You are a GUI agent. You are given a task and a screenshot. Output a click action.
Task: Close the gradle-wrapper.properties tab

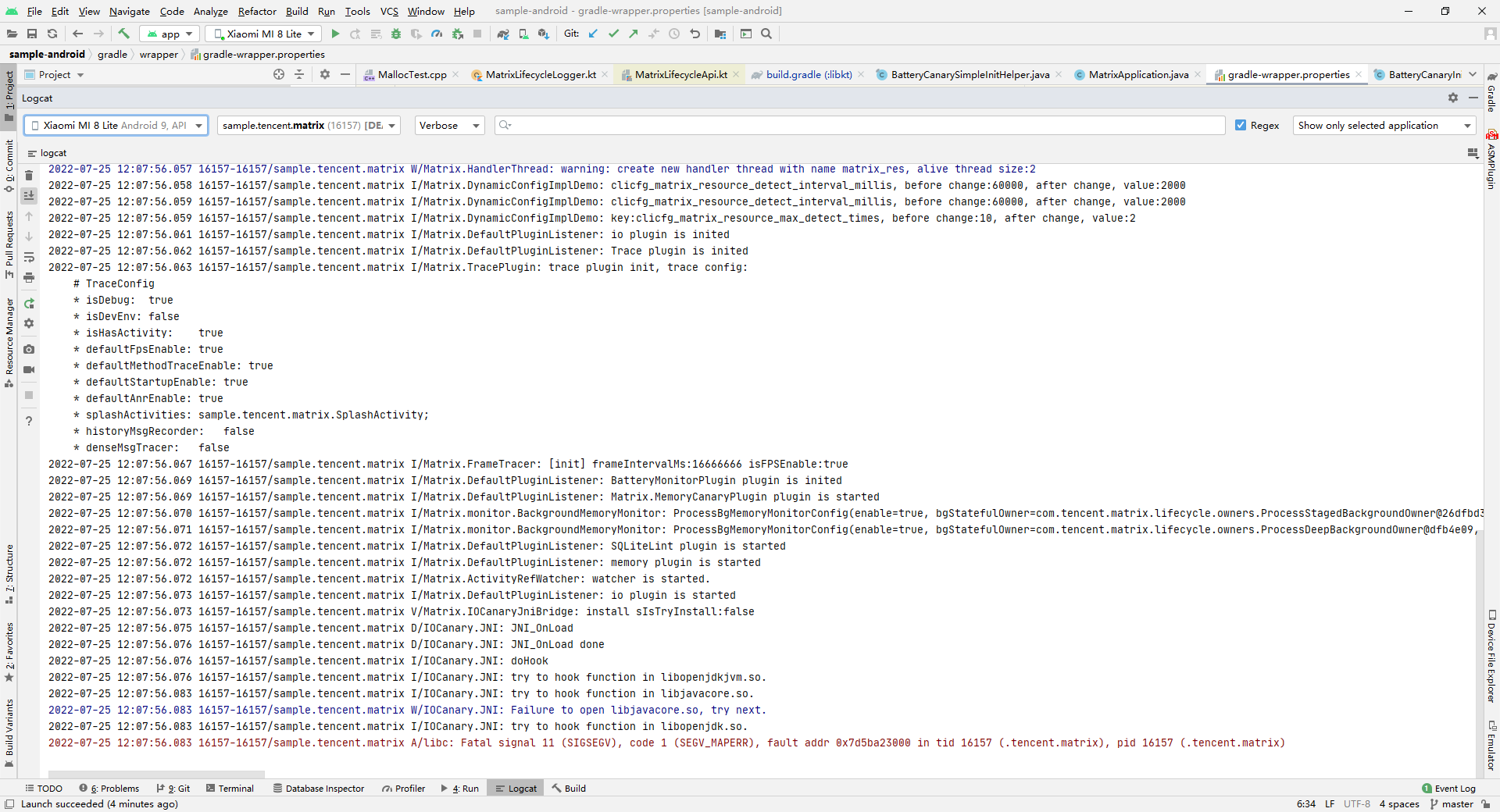tap(1359, 74)
